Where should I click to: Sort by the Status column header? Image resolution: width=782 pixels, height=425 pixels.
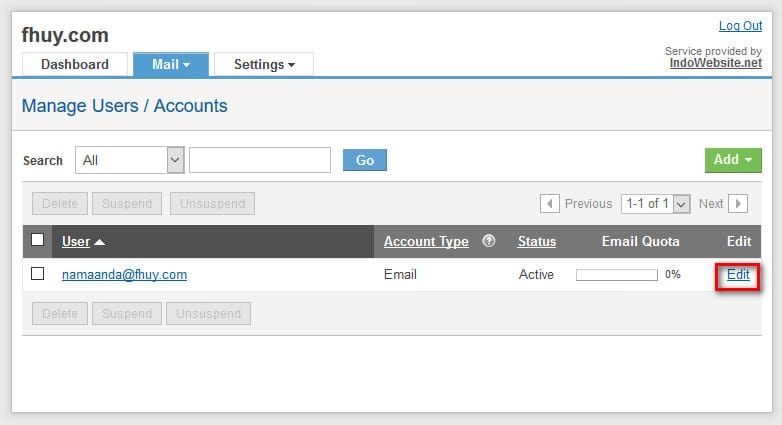click(x=536, y=241)
